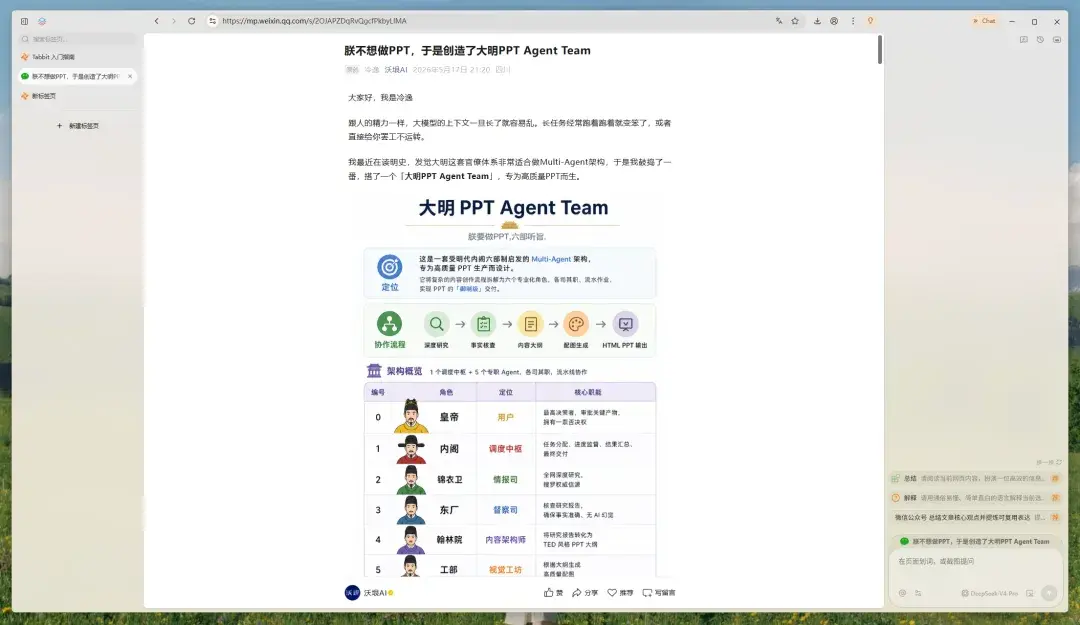Screen dimensions: 1080x625
Task: Click the 原创 tag under the title
Action: coord(352,70)
